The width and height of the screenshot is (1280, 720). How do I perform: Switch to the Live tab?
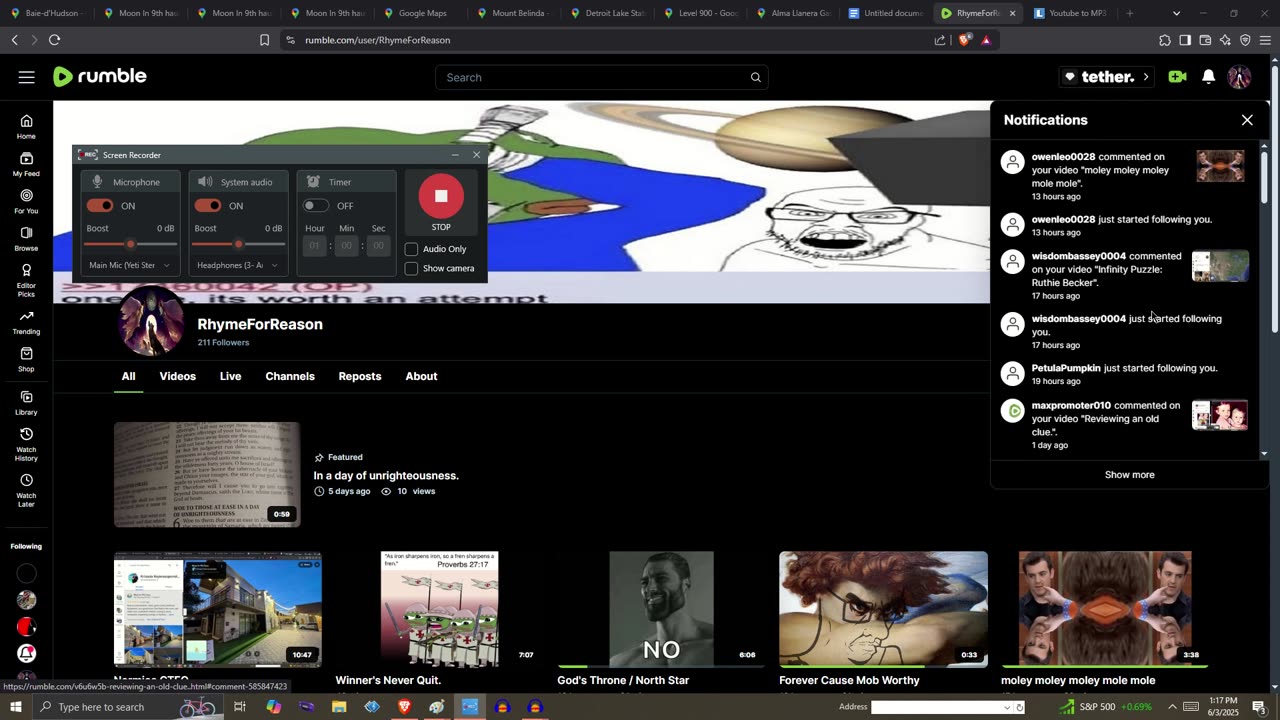coord(230,376)
